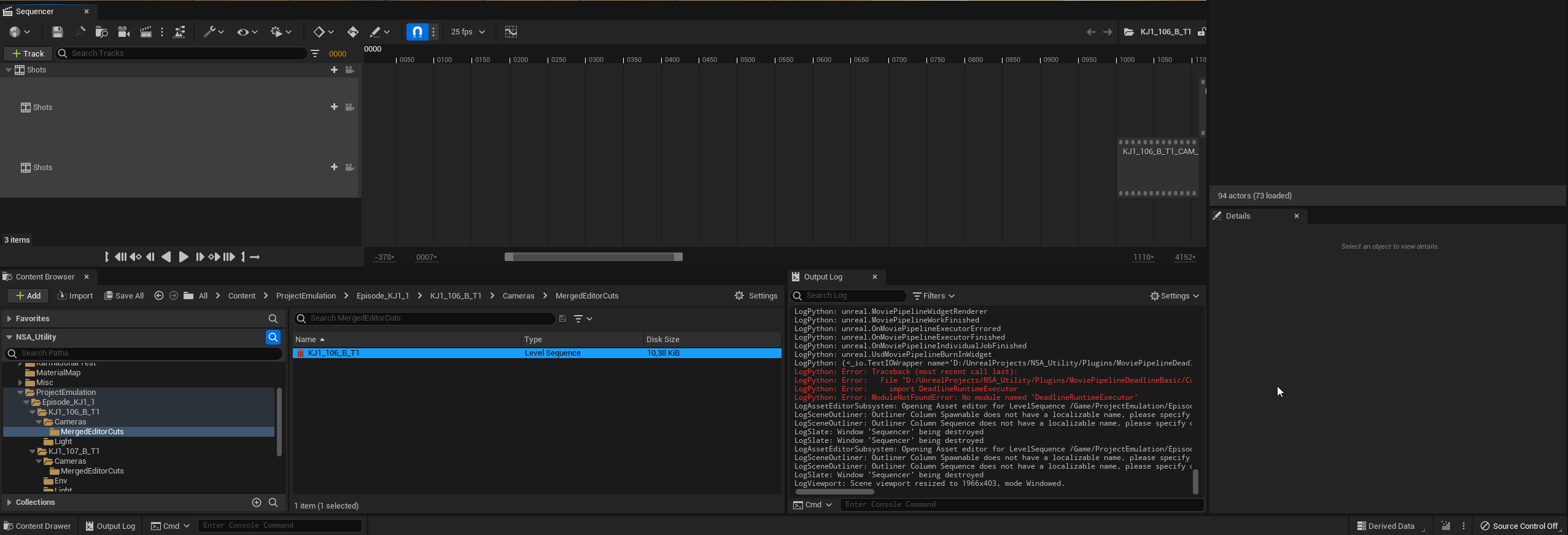Click the Restore Pre-Animated State icon
The image size is (1568, 535).
click(80, 32)
